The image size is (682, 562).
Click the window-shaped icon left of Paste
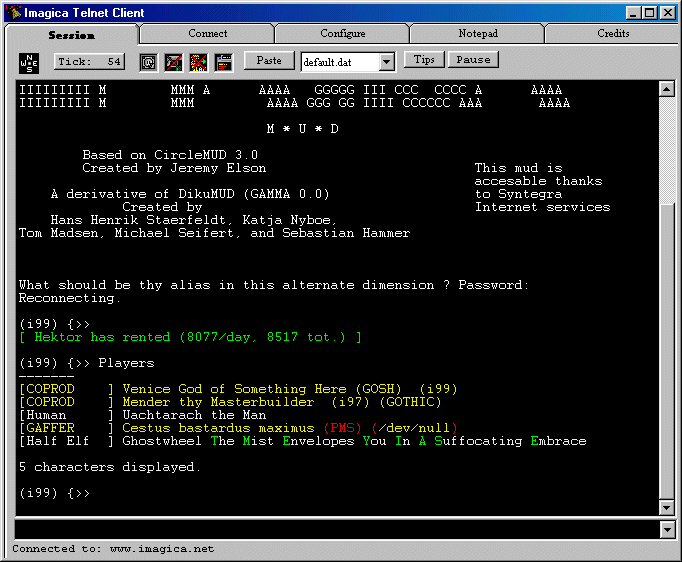tap(223, 62)
